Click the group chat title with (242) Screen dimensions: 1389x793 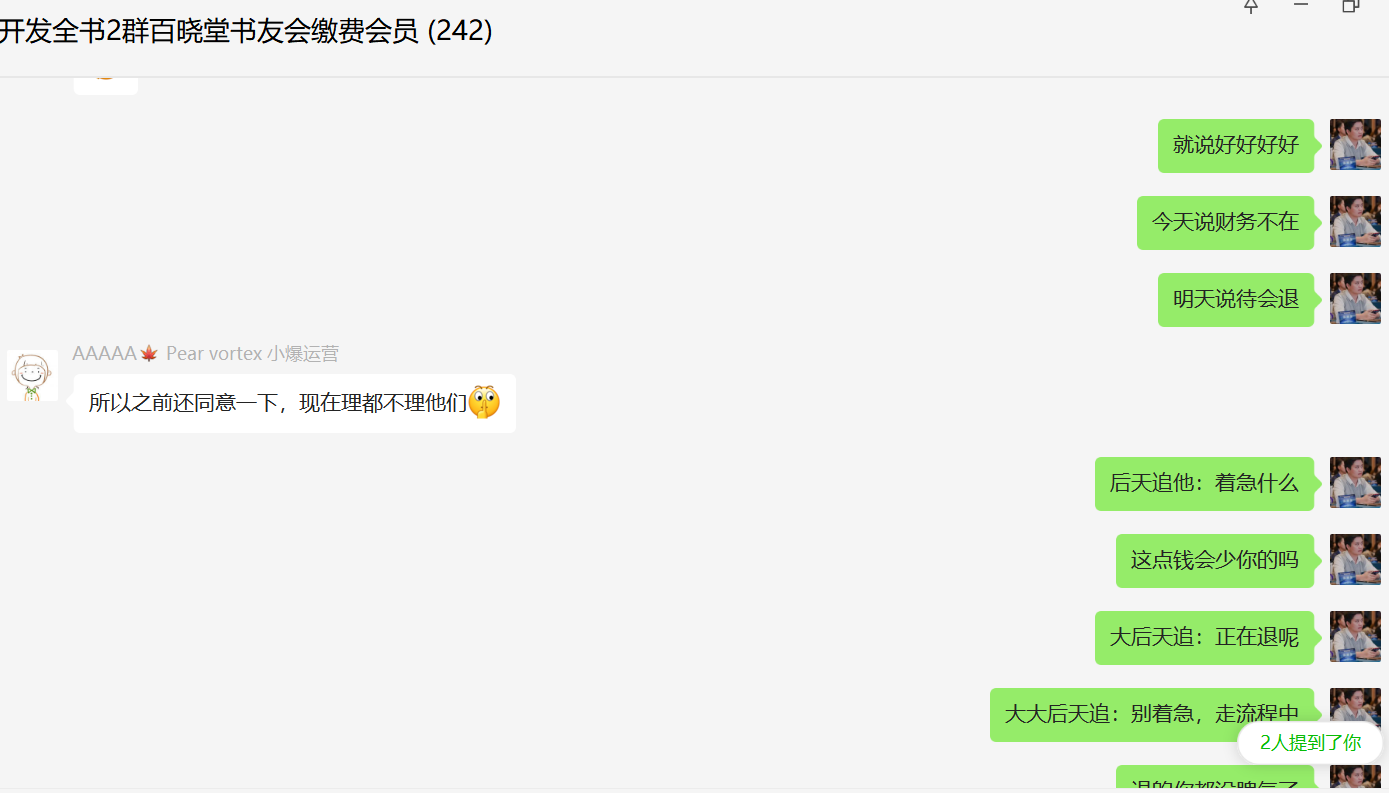click(246, 32)
